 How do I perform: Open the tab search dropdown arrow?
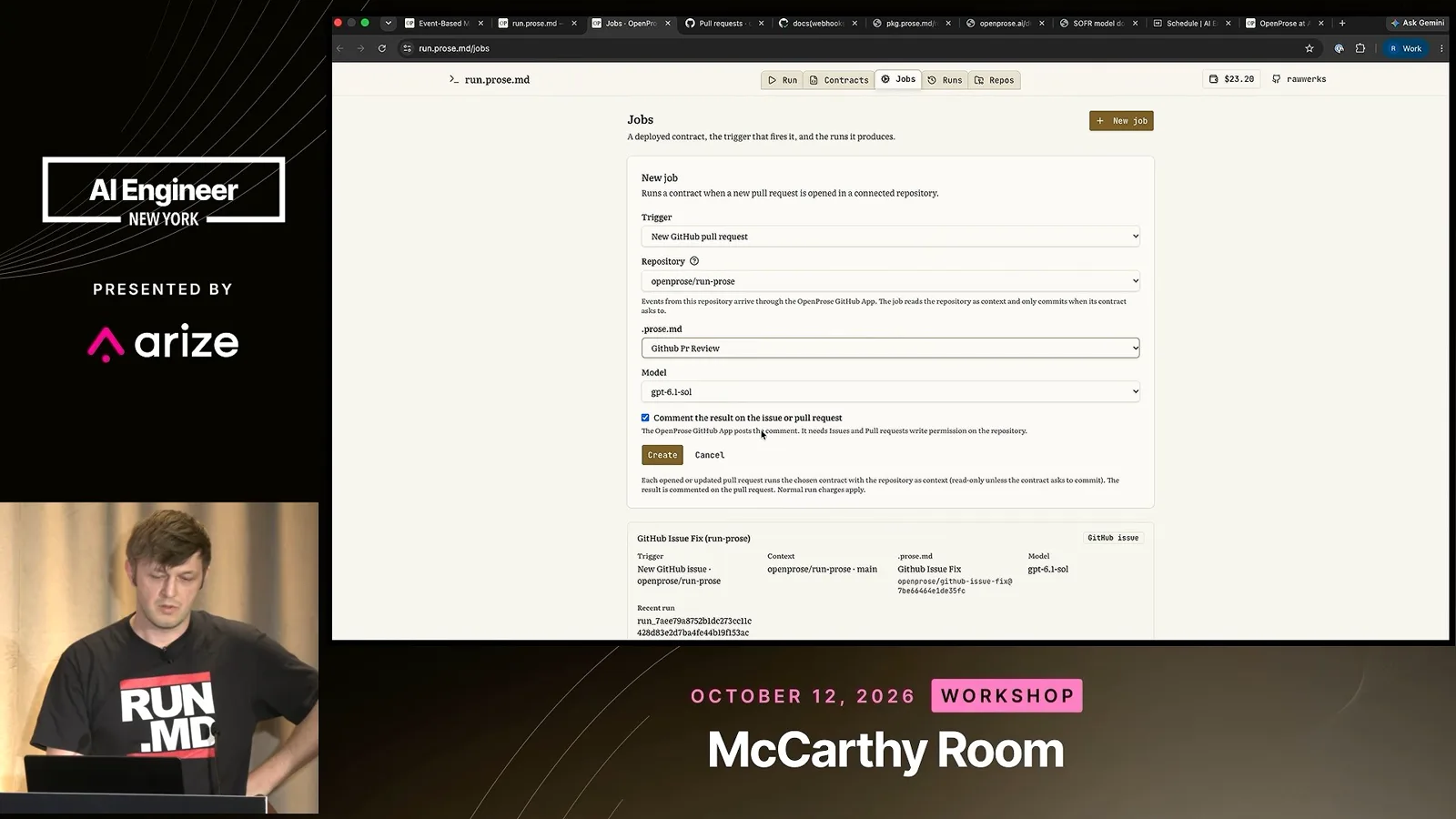click(x=389, y=23)
